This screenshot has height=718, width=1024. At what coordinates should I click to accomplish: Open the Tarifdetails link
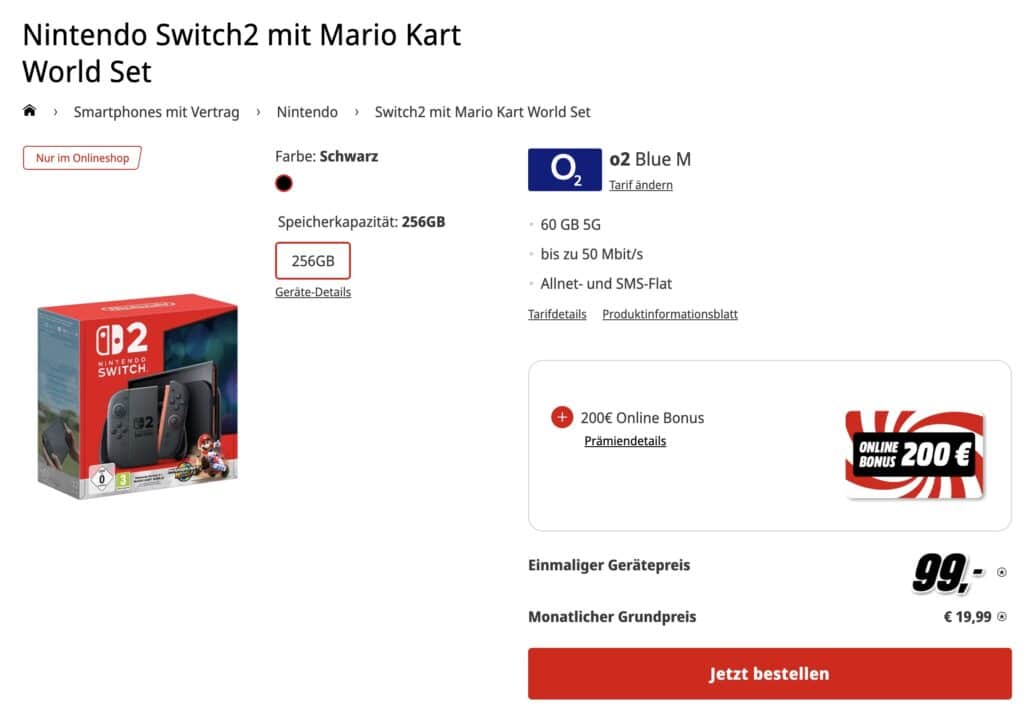[x=557, y=314]
